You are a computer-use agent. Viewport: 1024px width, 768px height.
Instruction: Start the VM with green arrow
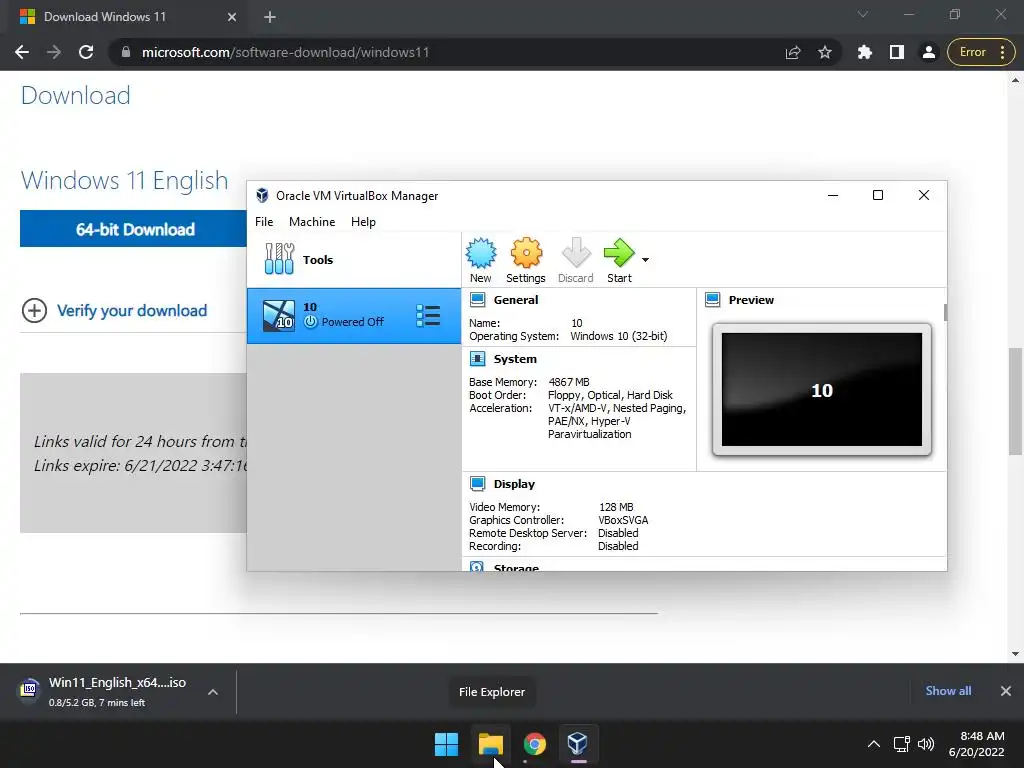click(x=619, y=260)
